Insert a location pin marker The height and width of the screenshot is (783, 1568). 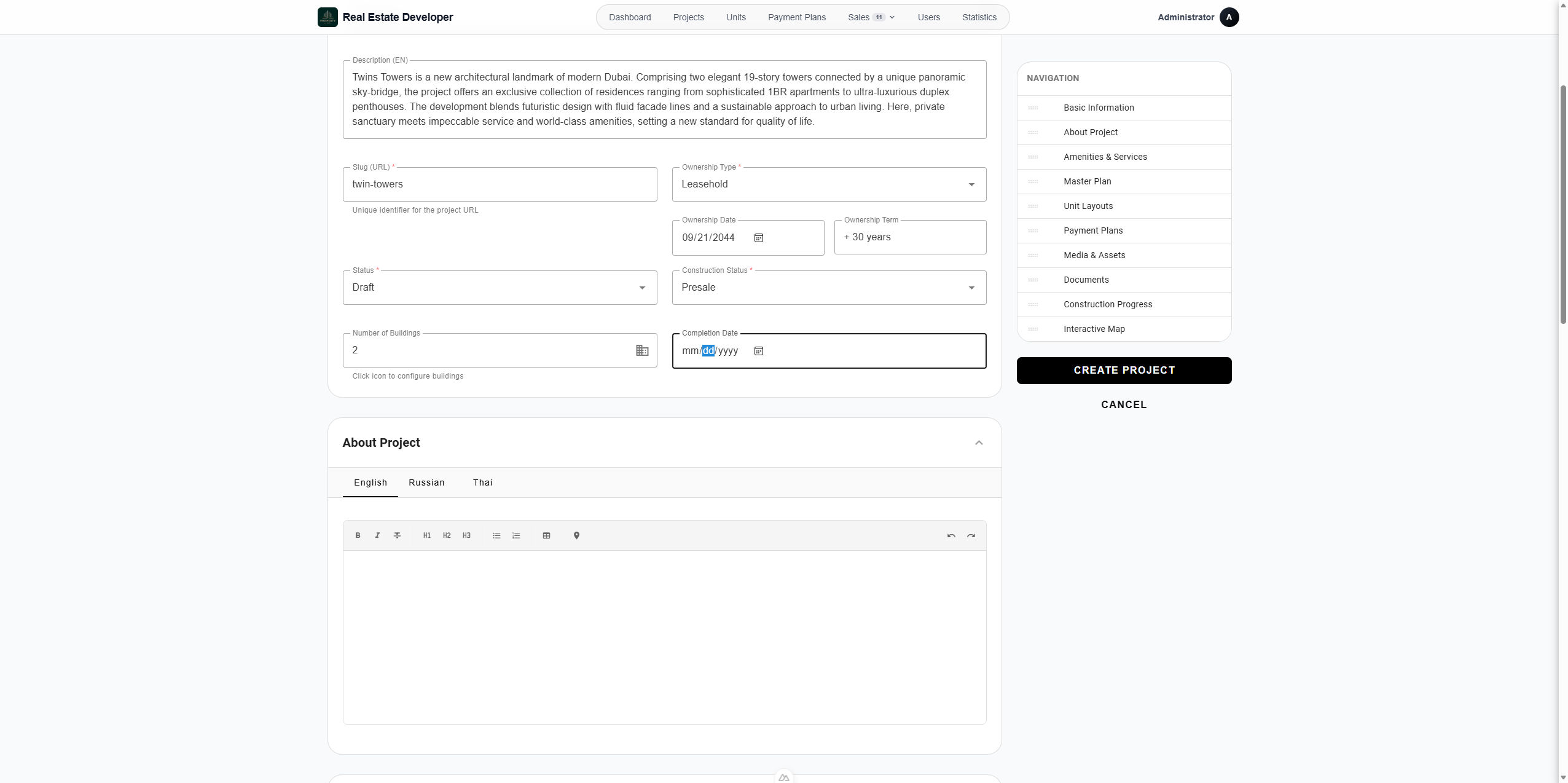click(576, 535)
